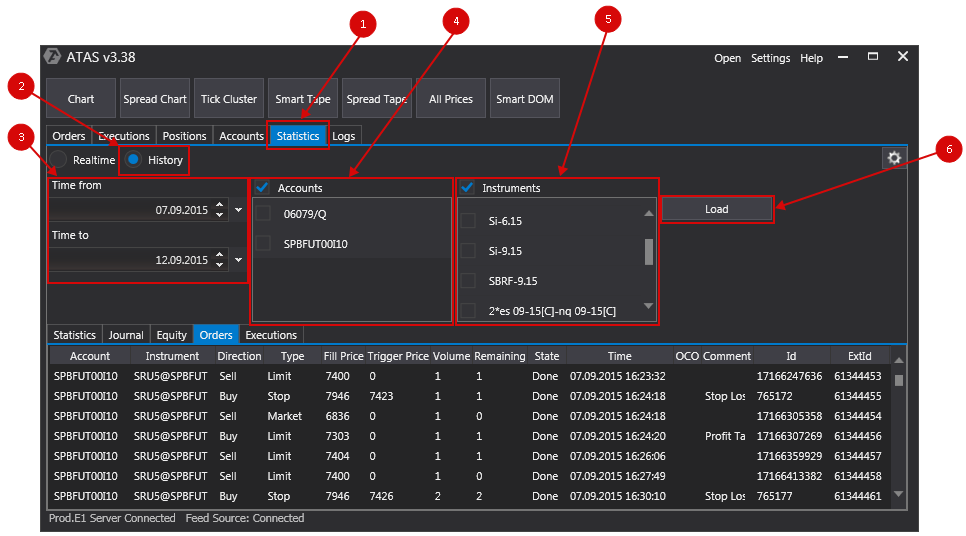Sort by the Trigger Price column header
Image resolution: width=966 pixels, height=536 pixels.
[398, 356]
